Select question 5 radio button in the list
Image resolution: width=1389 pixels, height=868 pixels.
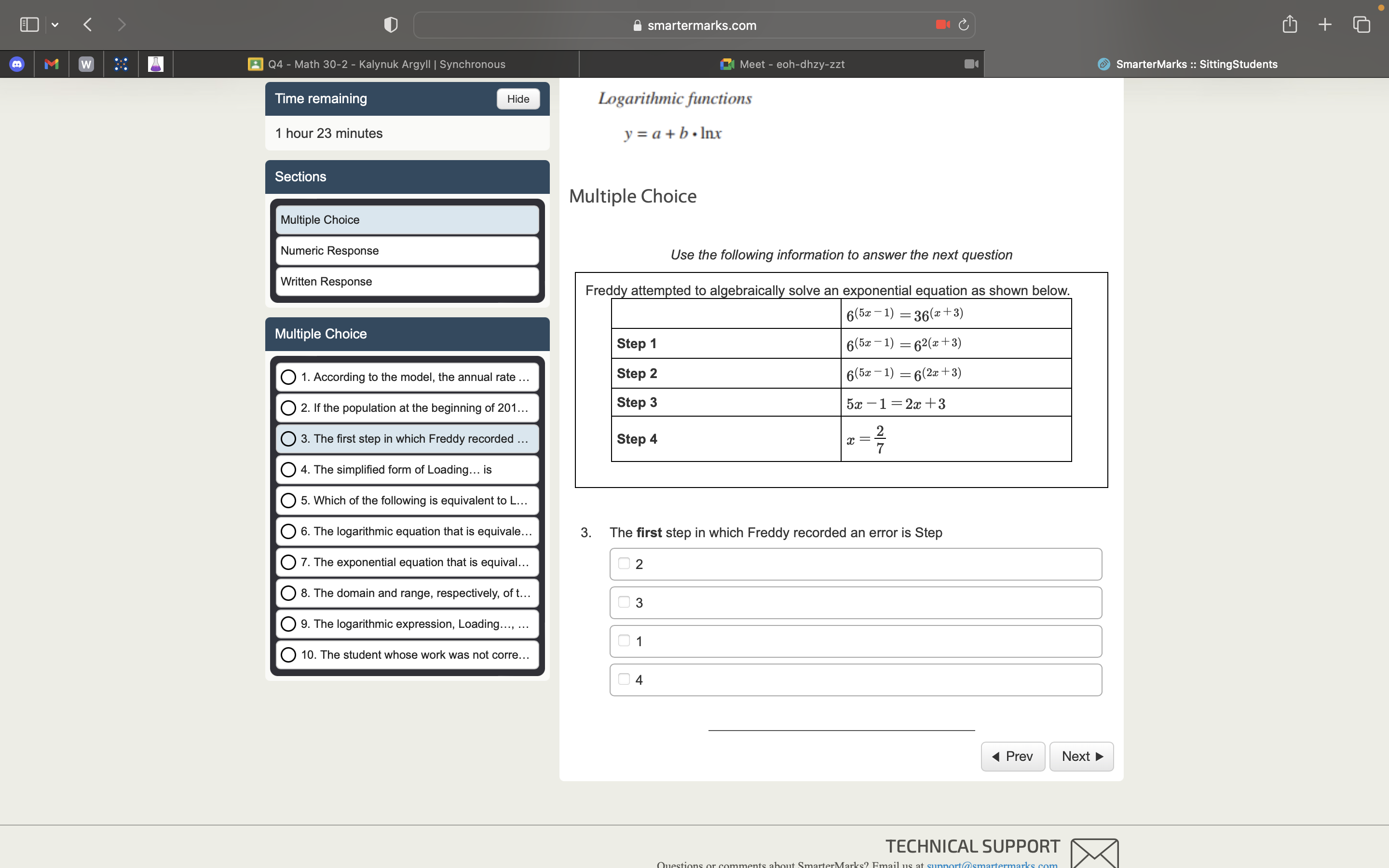coord(289,501)
